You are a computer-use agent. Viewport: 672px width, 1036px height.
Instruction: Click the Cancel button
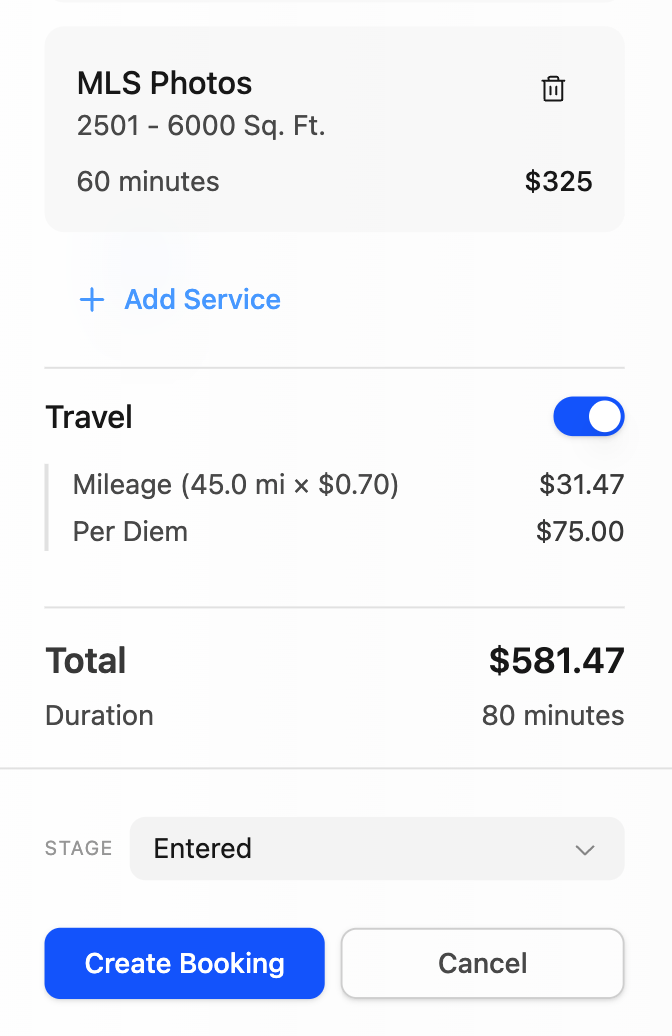(x=482, y=963)
